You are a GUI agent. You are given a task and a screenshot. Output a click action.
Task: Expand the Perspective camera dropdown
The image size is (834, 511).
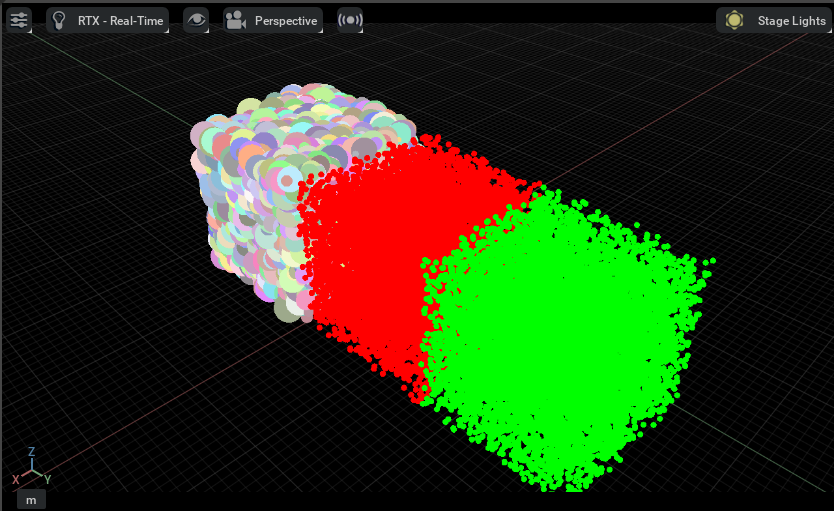pos(285,20)
